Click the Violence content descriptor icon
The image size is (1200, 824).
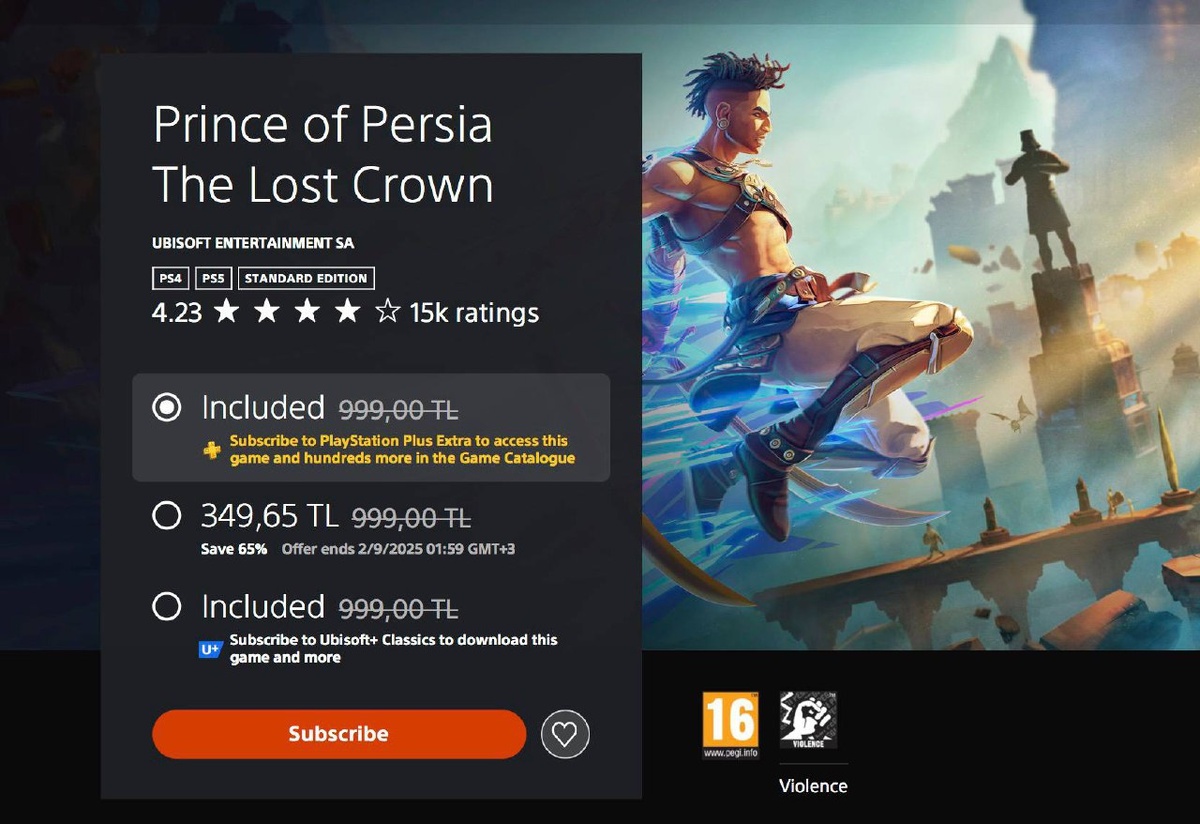tap(808, 720)
